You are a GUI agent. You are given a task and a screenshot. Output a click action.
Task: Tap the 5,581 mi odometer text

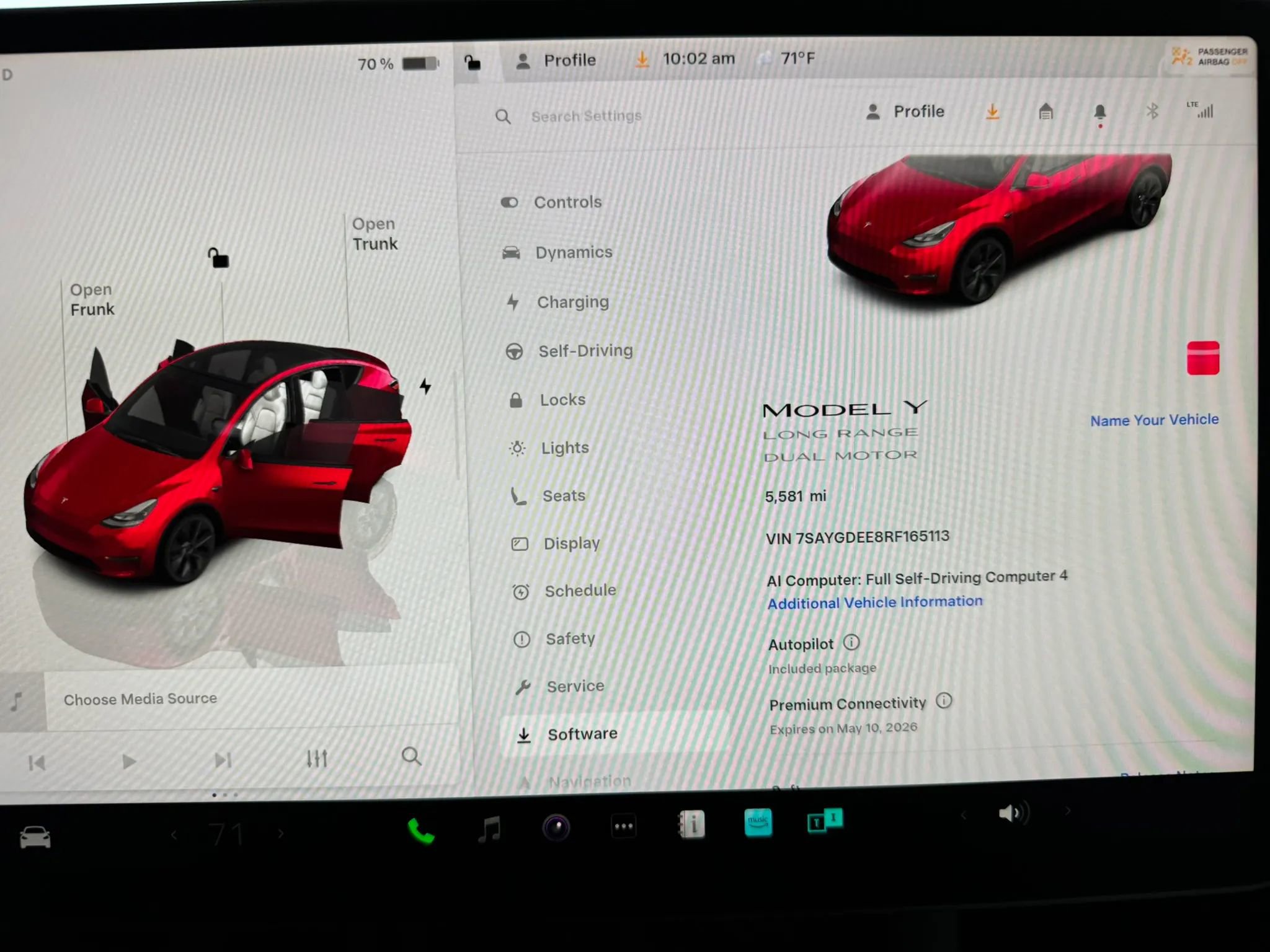[x=796, y=496]
